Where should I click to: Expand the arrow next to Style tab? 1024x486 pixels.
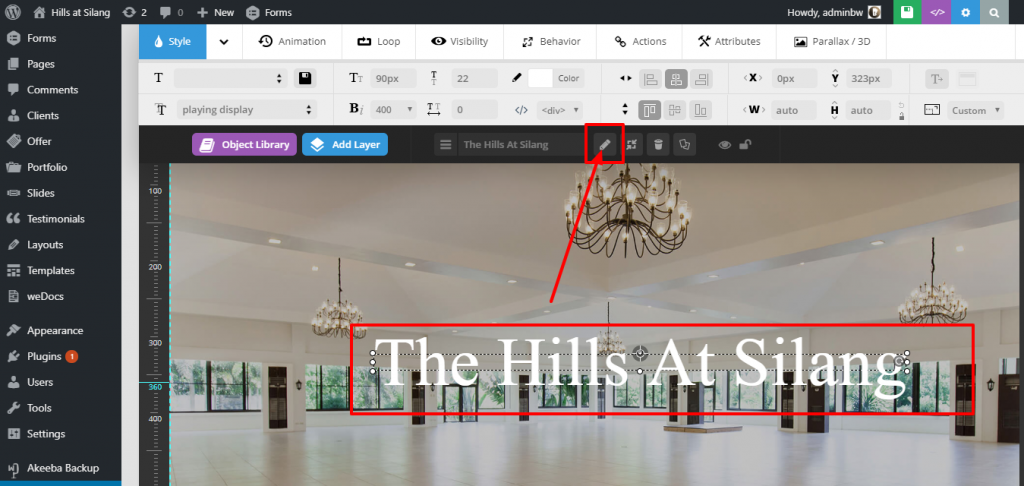(224, 41)
